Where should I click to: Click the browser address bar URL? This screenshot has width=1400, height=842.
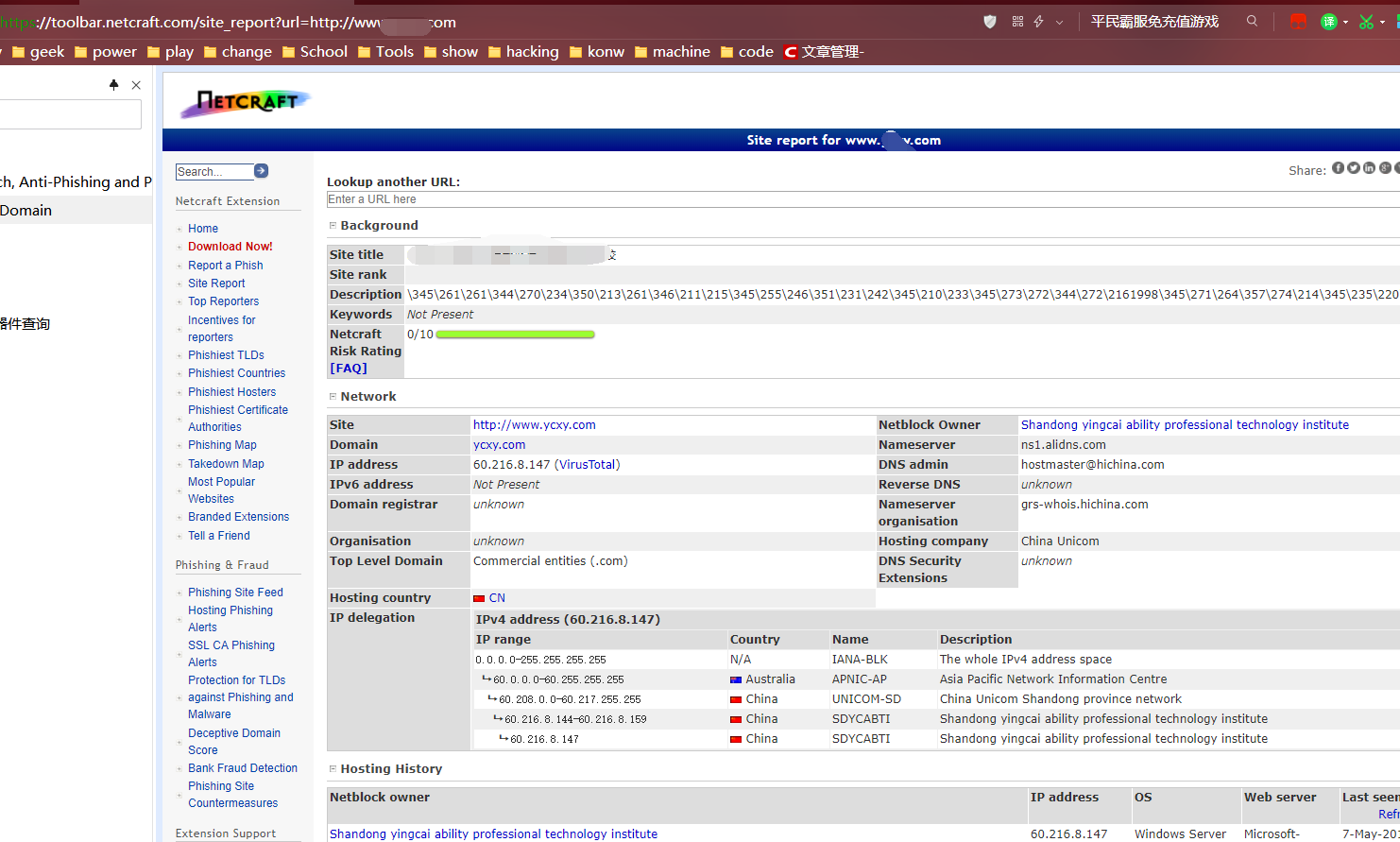point(229,22)
